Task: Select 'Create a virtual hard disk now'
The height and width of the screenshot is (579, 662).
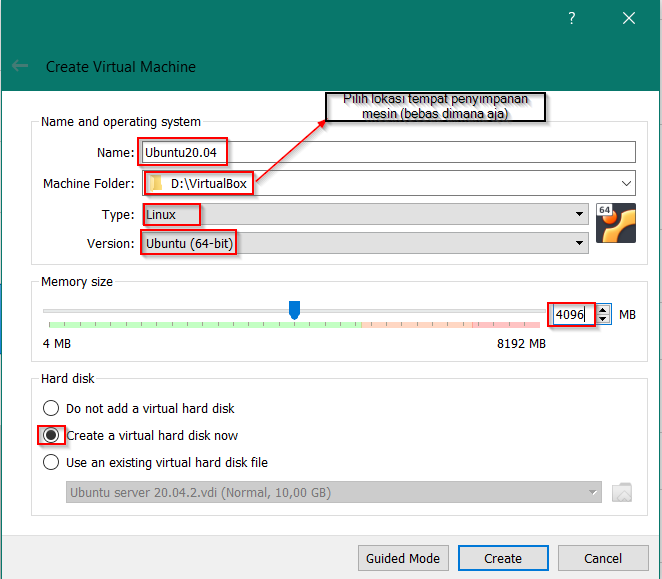Action: (51, 435)
